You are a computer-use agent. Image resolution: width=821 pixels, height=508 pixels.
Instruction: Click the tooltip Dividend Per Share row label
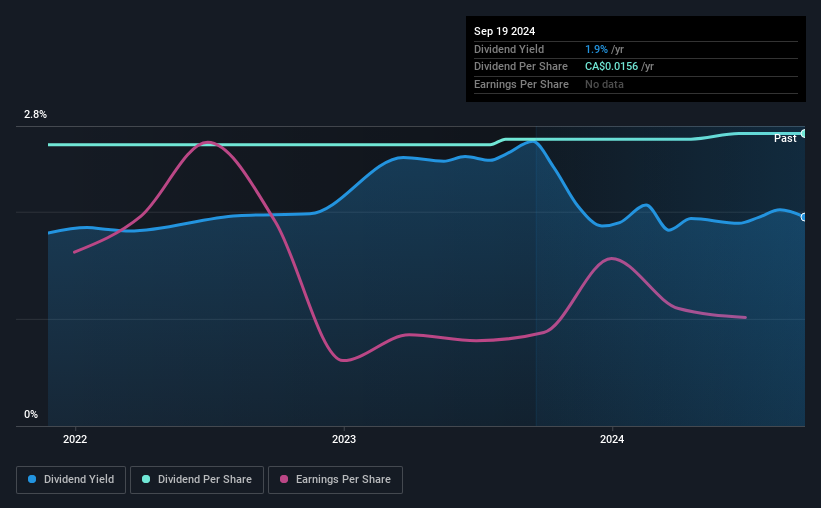(520, 67)
